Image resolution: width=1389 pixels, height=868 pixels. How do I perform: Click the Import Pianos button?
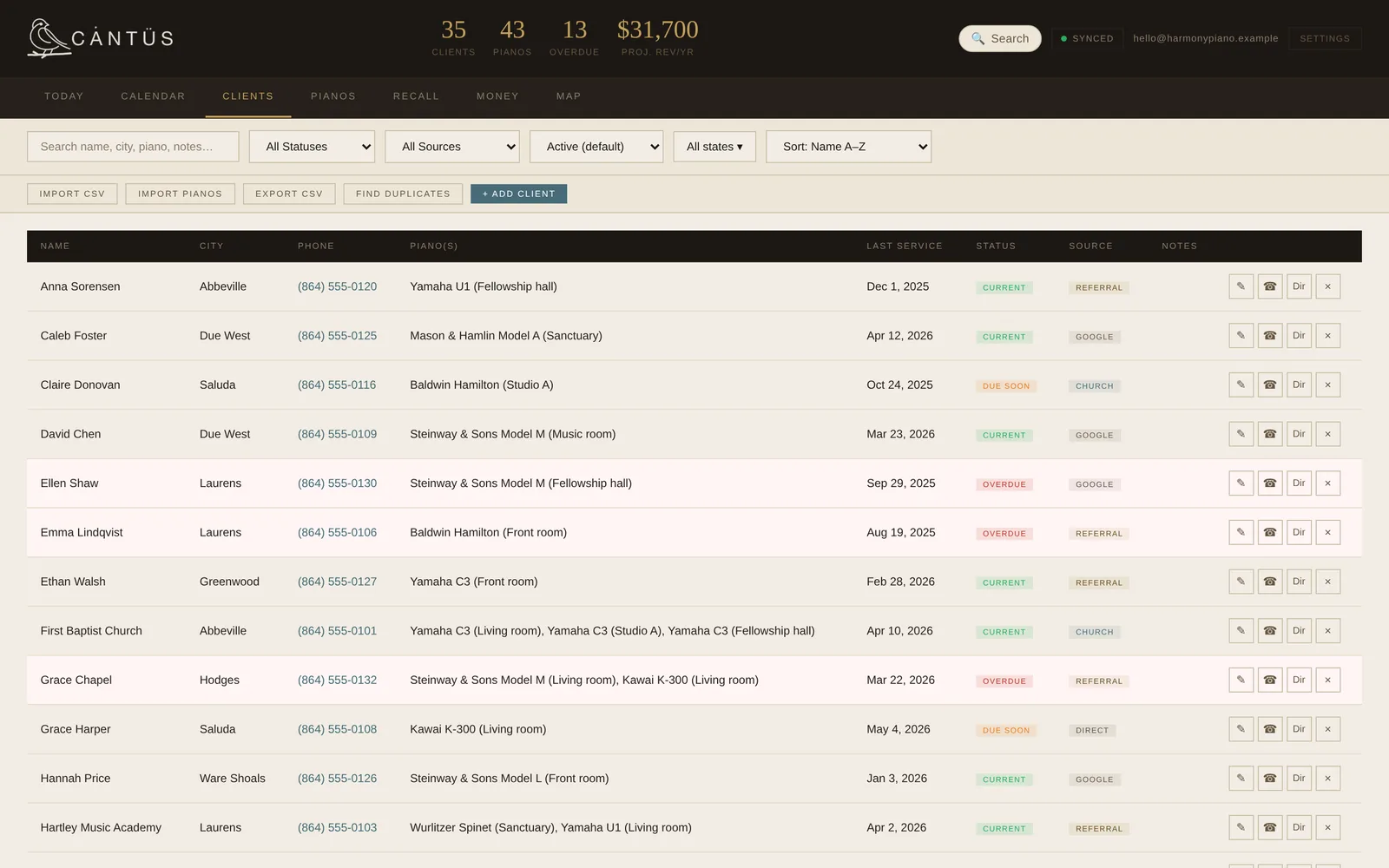(180, 194)
